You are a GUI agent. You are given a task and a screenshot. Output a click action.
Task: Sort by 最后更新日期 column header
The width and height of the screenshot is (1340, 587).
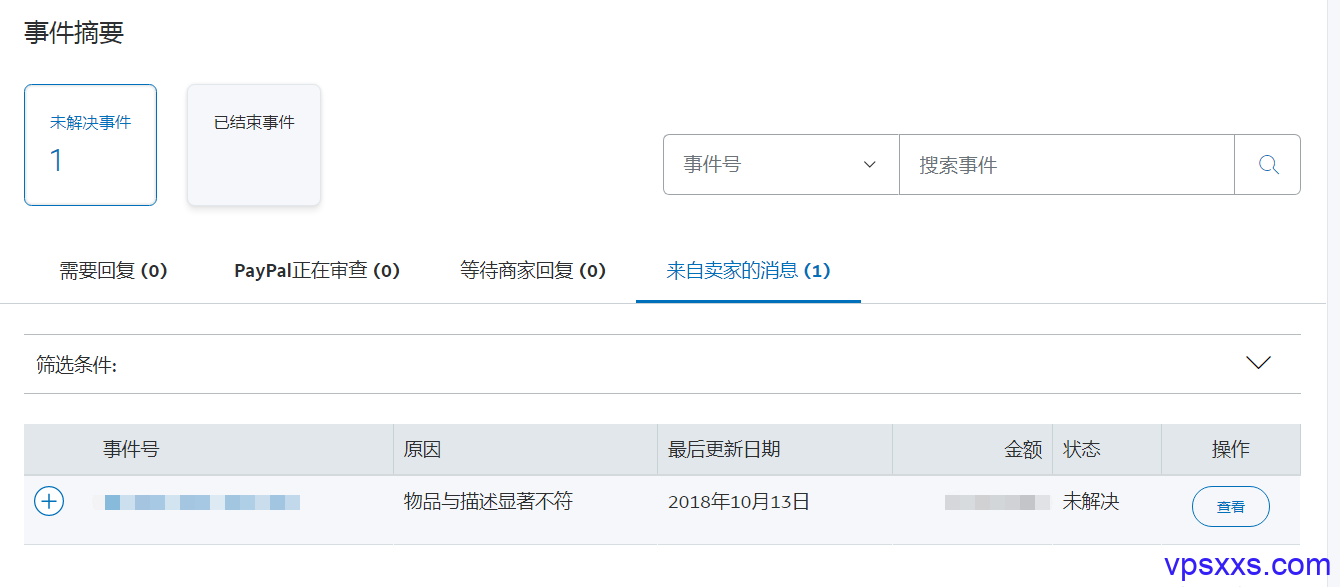[x=724, y=450]
